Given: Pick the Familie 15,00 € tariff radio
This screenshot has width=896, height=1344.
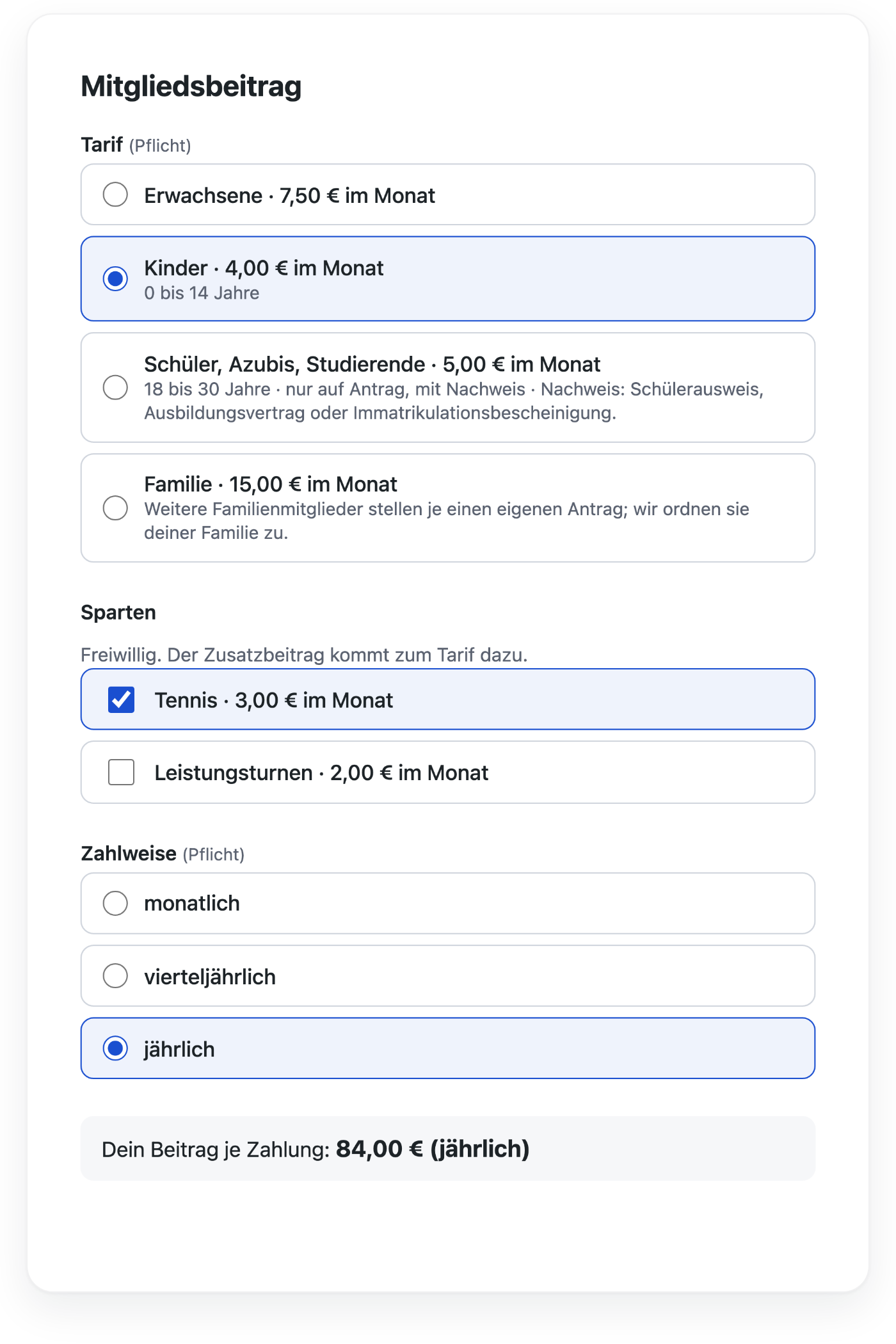Looking at the screenshot, I should click(115, 508).
